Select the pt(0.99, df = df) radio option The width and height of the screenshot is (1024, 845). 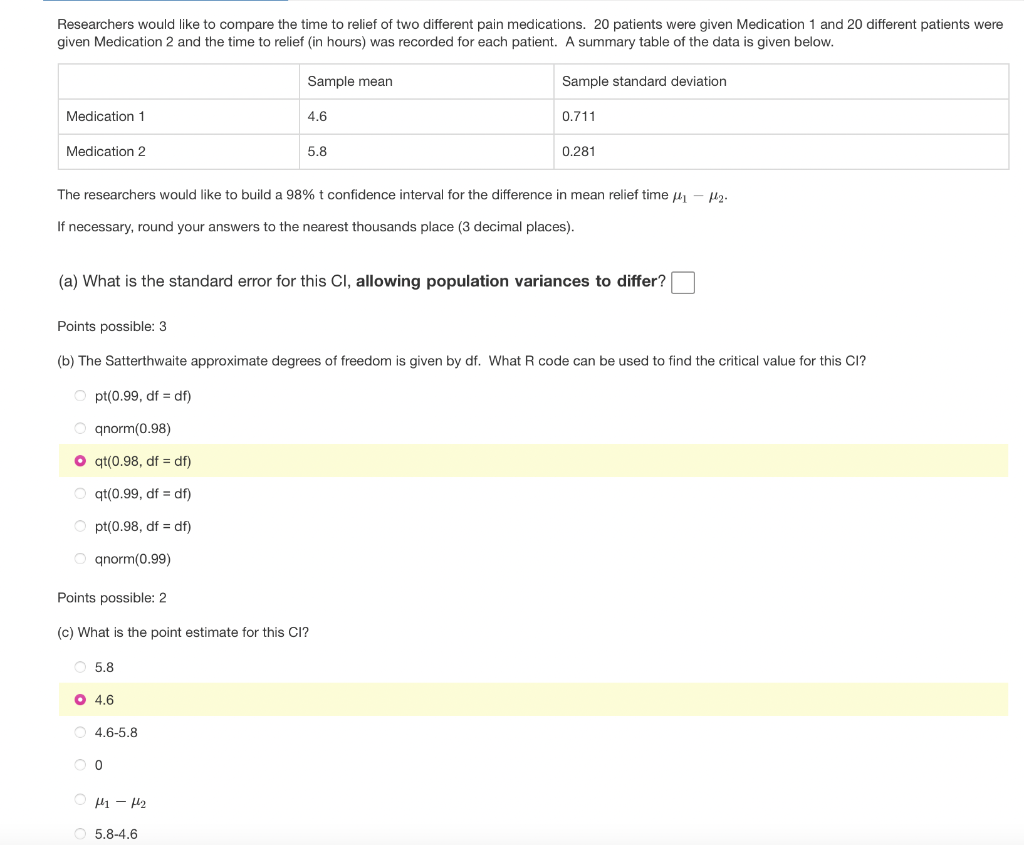point(79,395)
